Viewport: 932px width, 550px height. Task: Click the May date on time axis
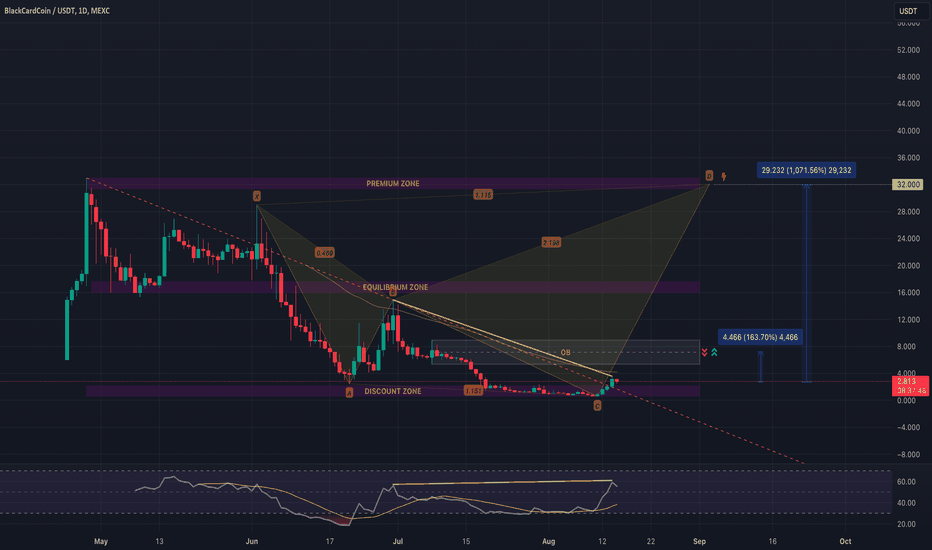click(101, 541)
